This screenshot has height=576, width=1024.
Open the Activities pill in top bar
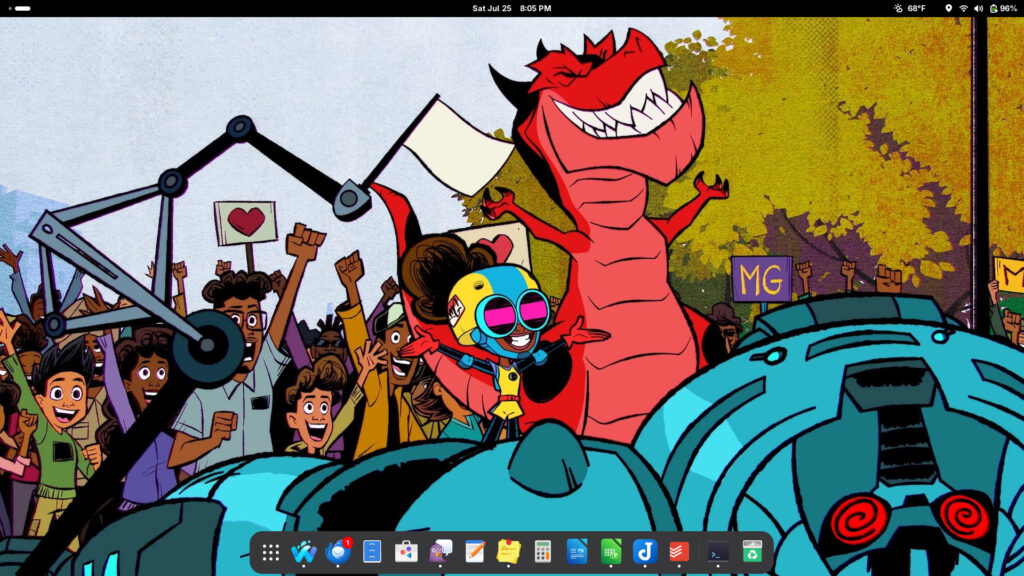pyautogui.click(x=20, y=8)
